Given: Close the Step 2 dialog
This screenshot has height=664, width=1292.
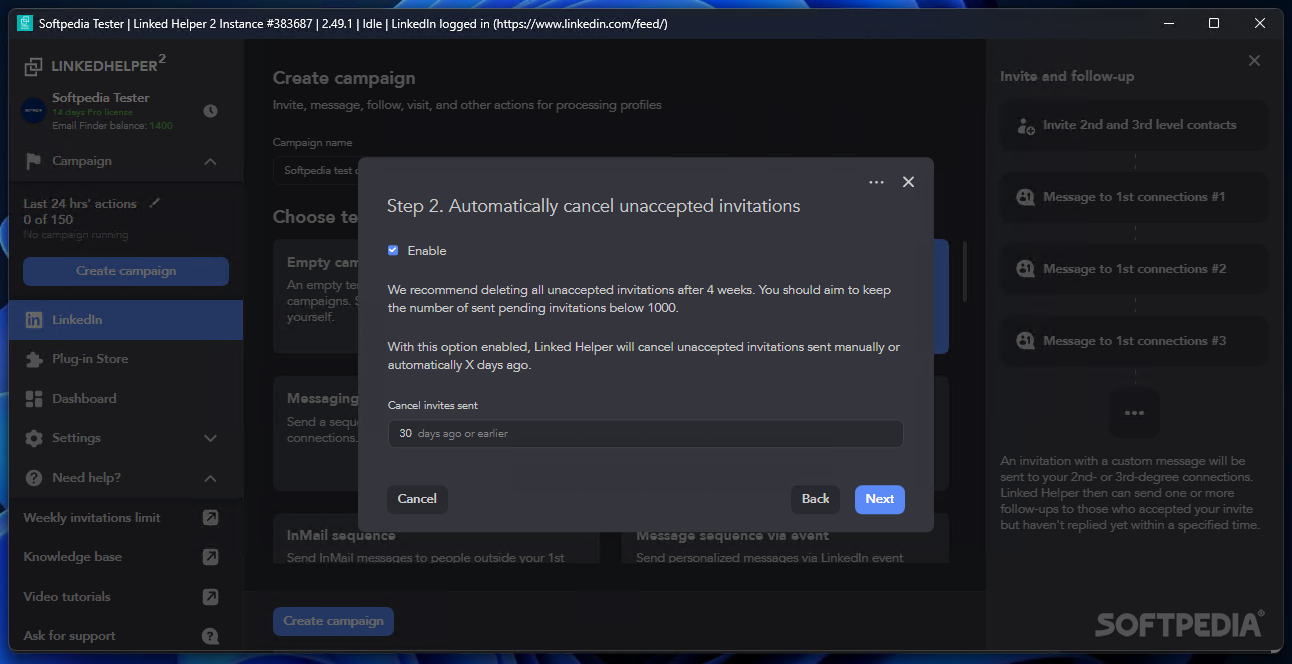Looking at the screenshot, I should [908, 182].
